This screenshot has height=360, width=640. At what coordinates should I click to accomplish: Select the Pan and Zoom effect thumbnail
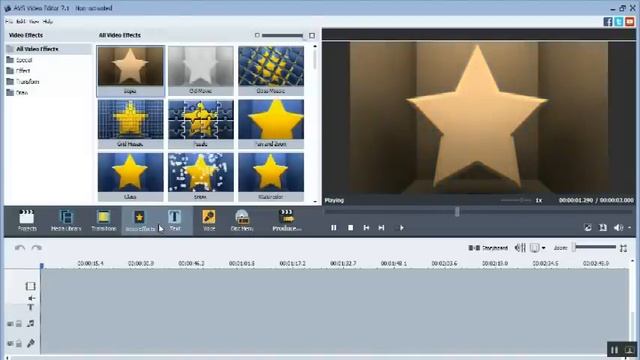(x=271, y=124)
